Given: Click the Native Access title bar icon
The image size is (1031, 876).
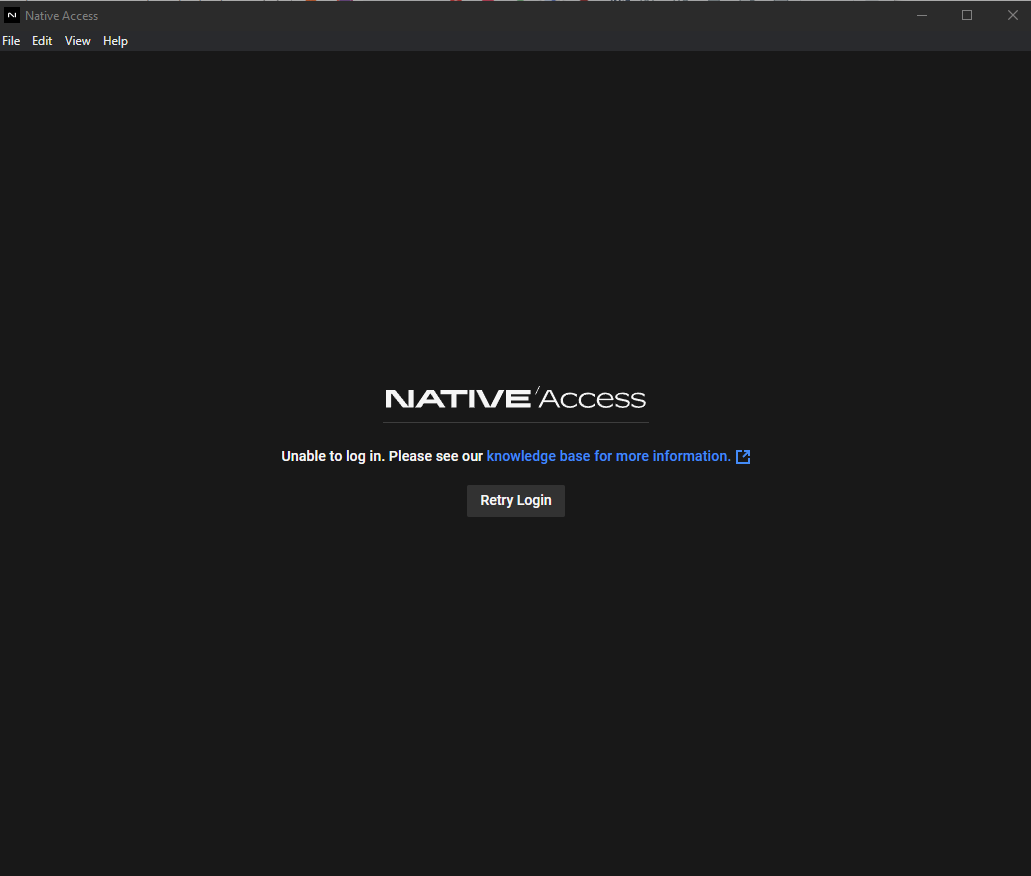Looking at the screenshot, I should tap(12, 15).
